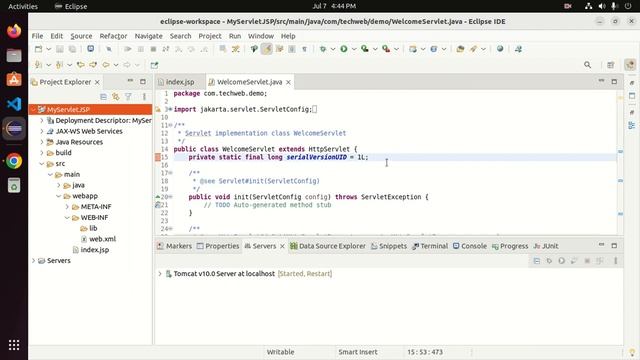Click the New wizard toolbar icon
Image resolution: width=640 pixels, height=360 pixels.
38,49
